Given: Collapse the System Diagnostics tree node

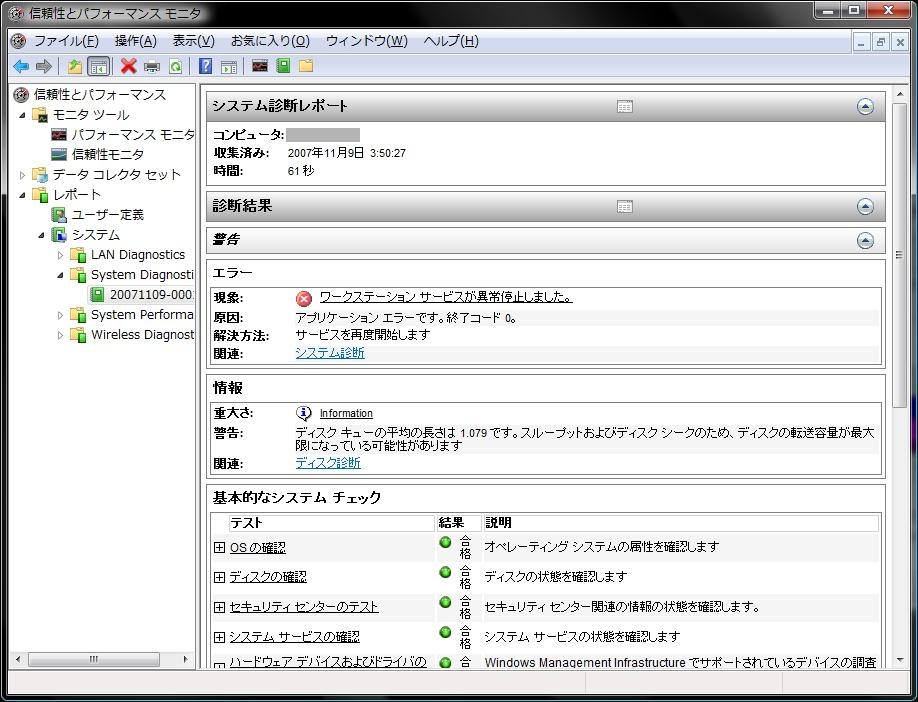Looking at the screenshot, I should tap(60, 275).
